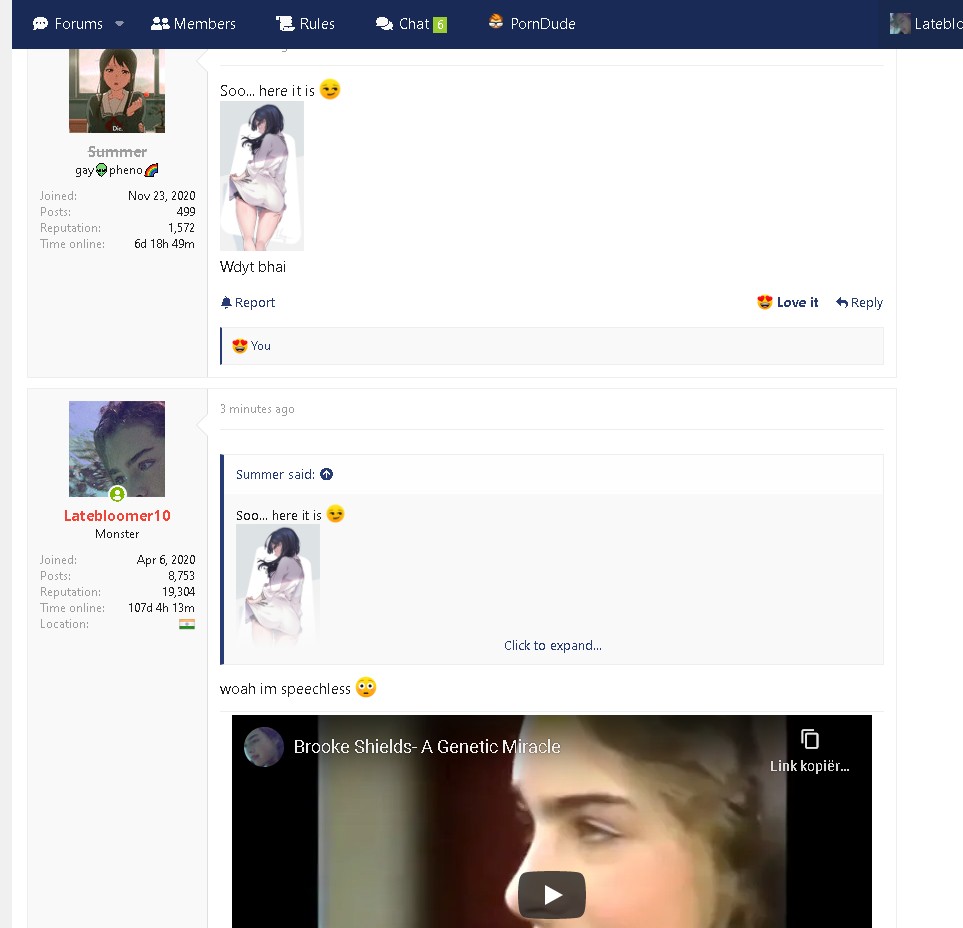Select Latebloomer10's reputation value 19,304
The image size is (963, 928).
coord(179,592)
